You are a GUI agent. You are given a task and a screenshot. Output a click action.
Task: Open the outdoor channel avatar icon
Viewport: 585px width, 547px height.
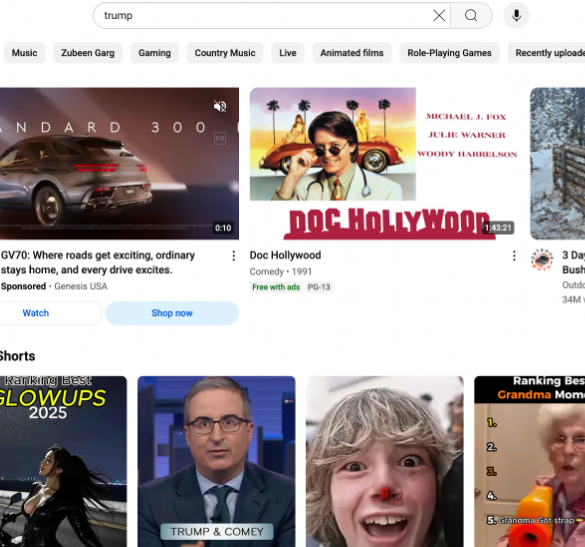coord(542,259)
